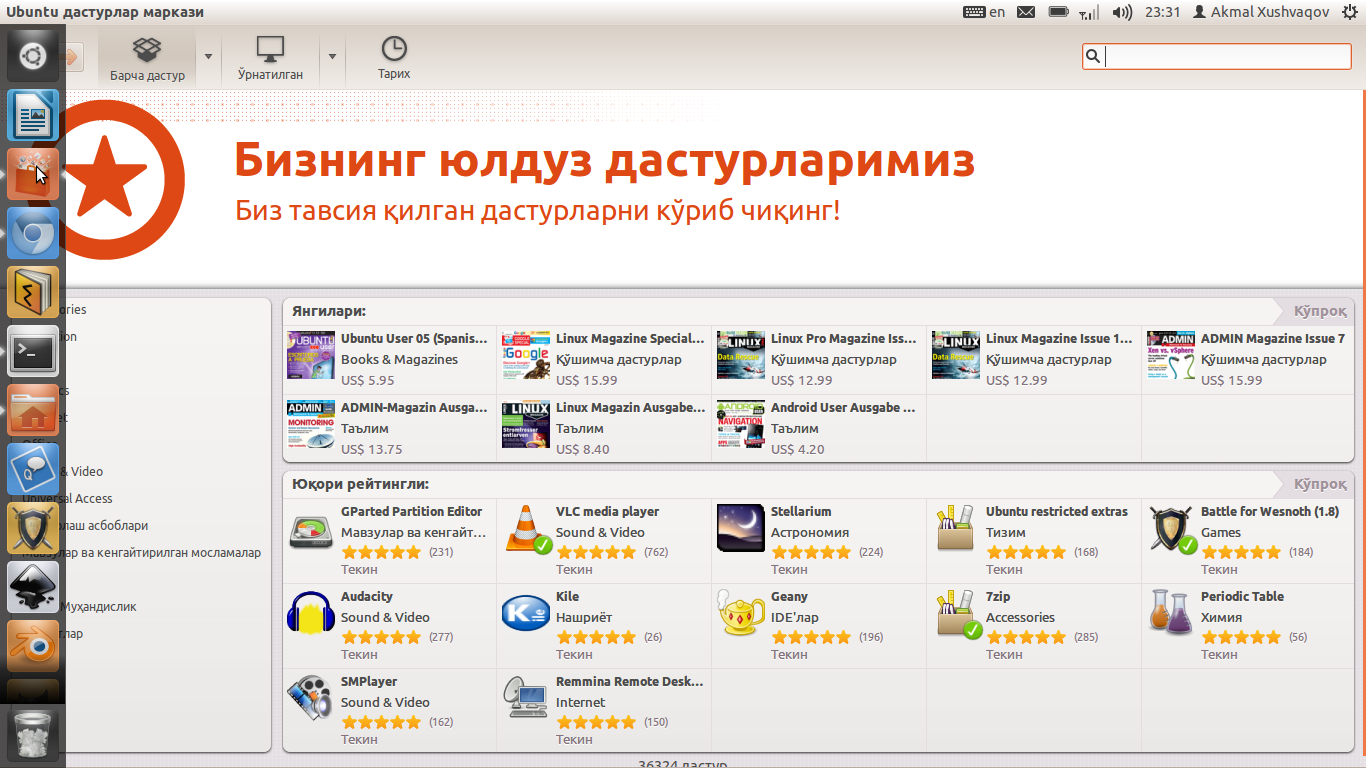Open the keyboard layout en indicator
1366x768 pixels.
point(984,12)
